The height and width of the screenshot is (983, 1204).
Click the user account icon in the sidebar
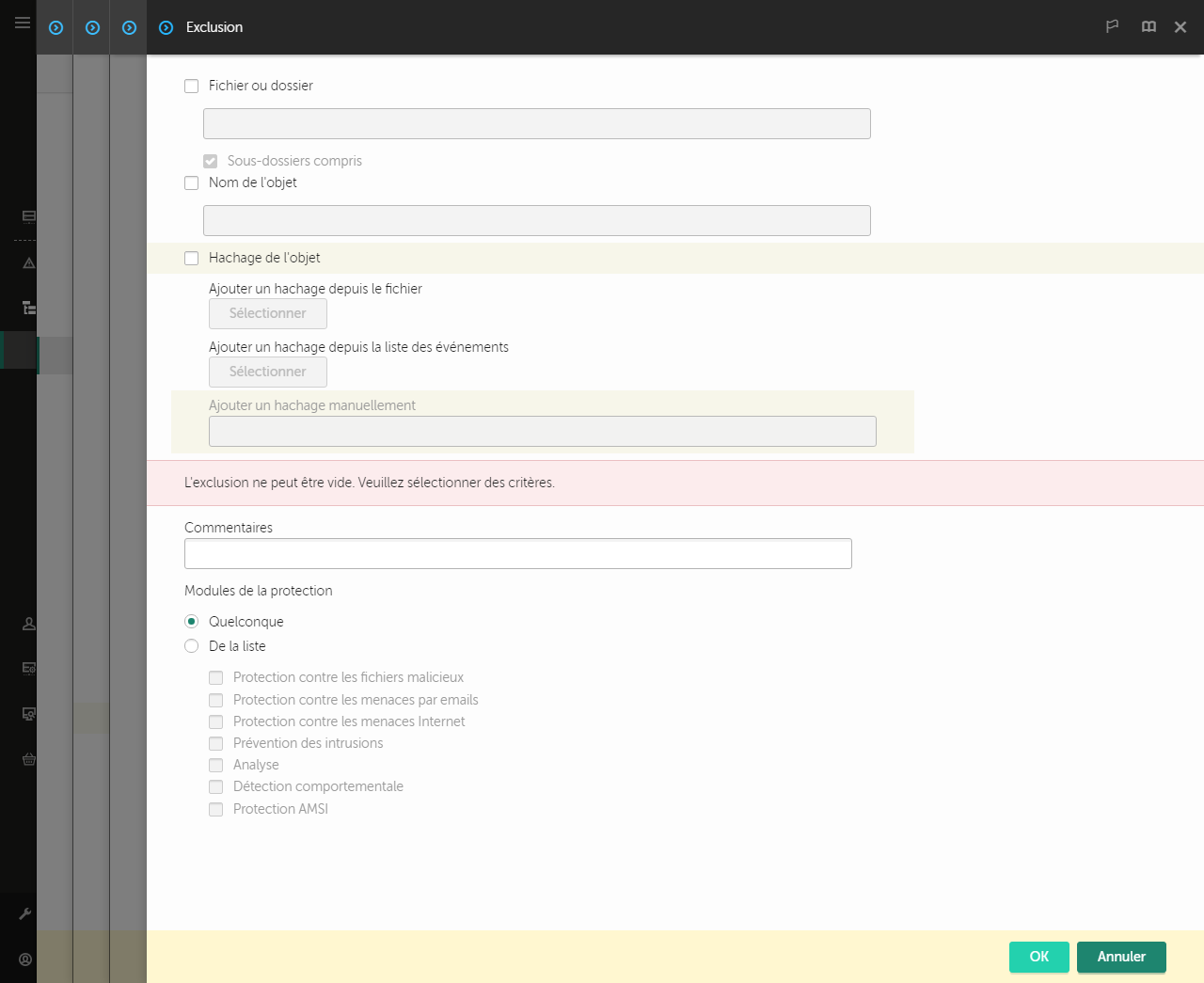click(28, 624)
